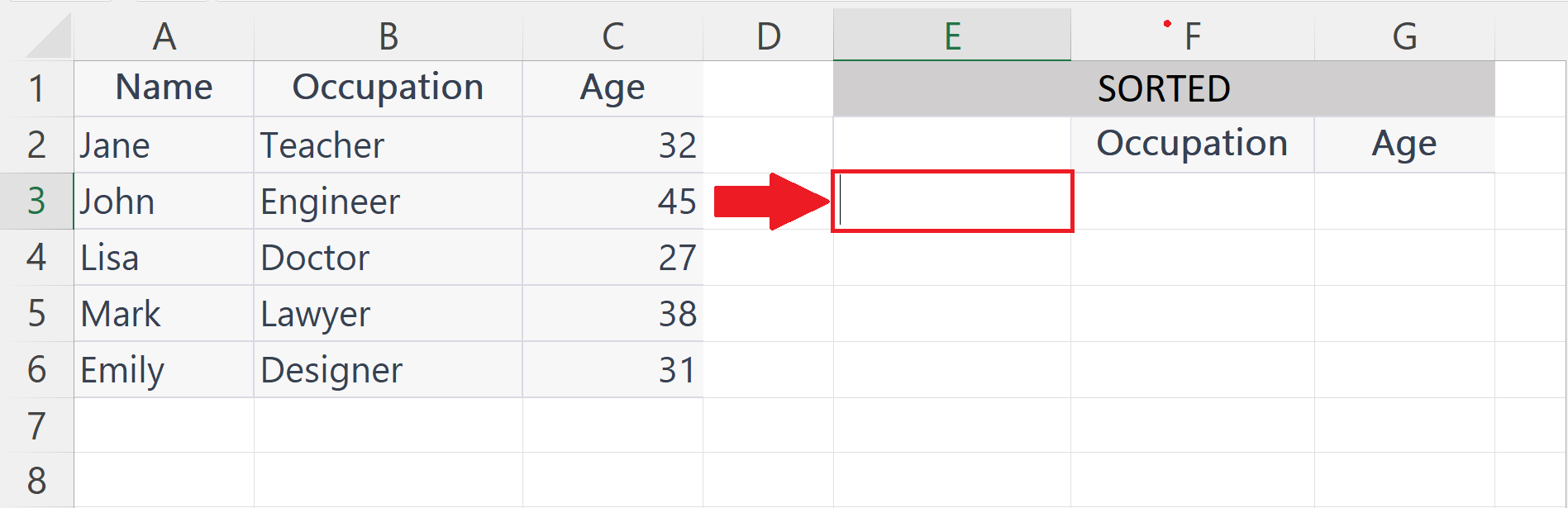The width and height of the screenshot is (1568, 508).
Task: Select the cell containing Jane
Action: click(x=163, y=145)
